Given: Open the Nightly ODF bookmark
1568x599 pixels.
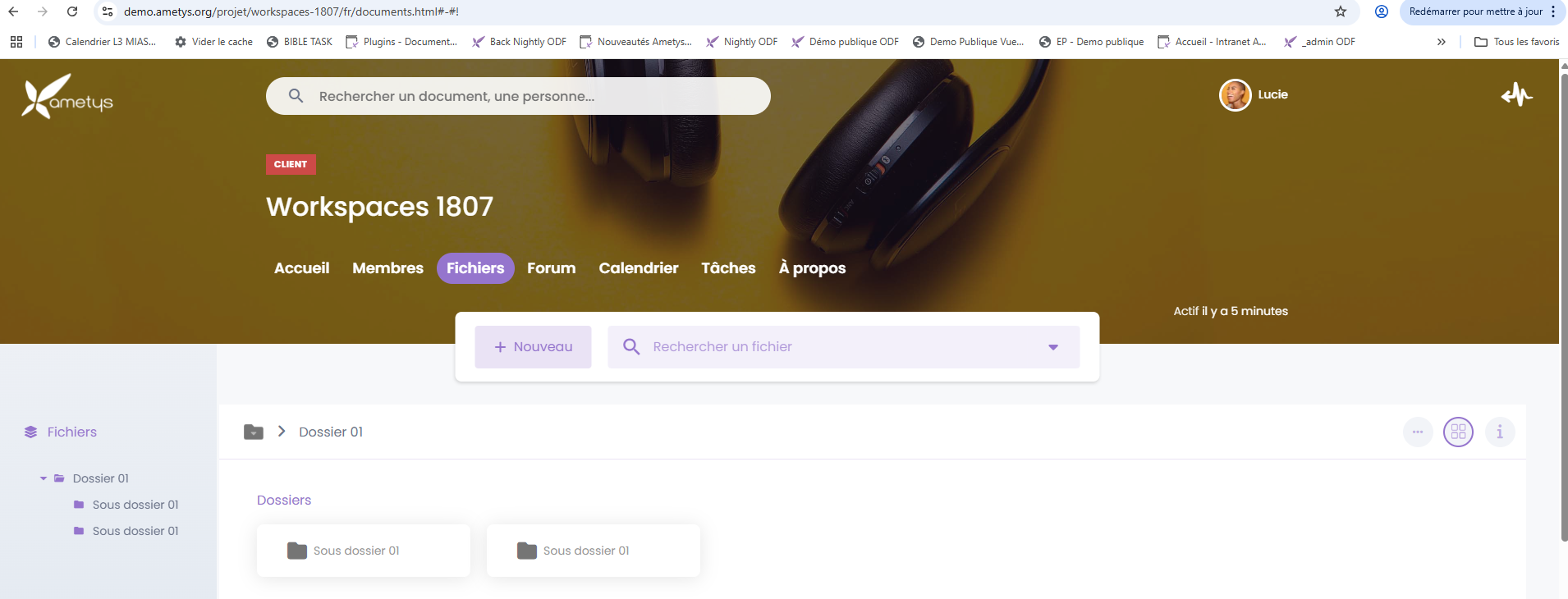Looking at the screenshot, I should [741, 42].
